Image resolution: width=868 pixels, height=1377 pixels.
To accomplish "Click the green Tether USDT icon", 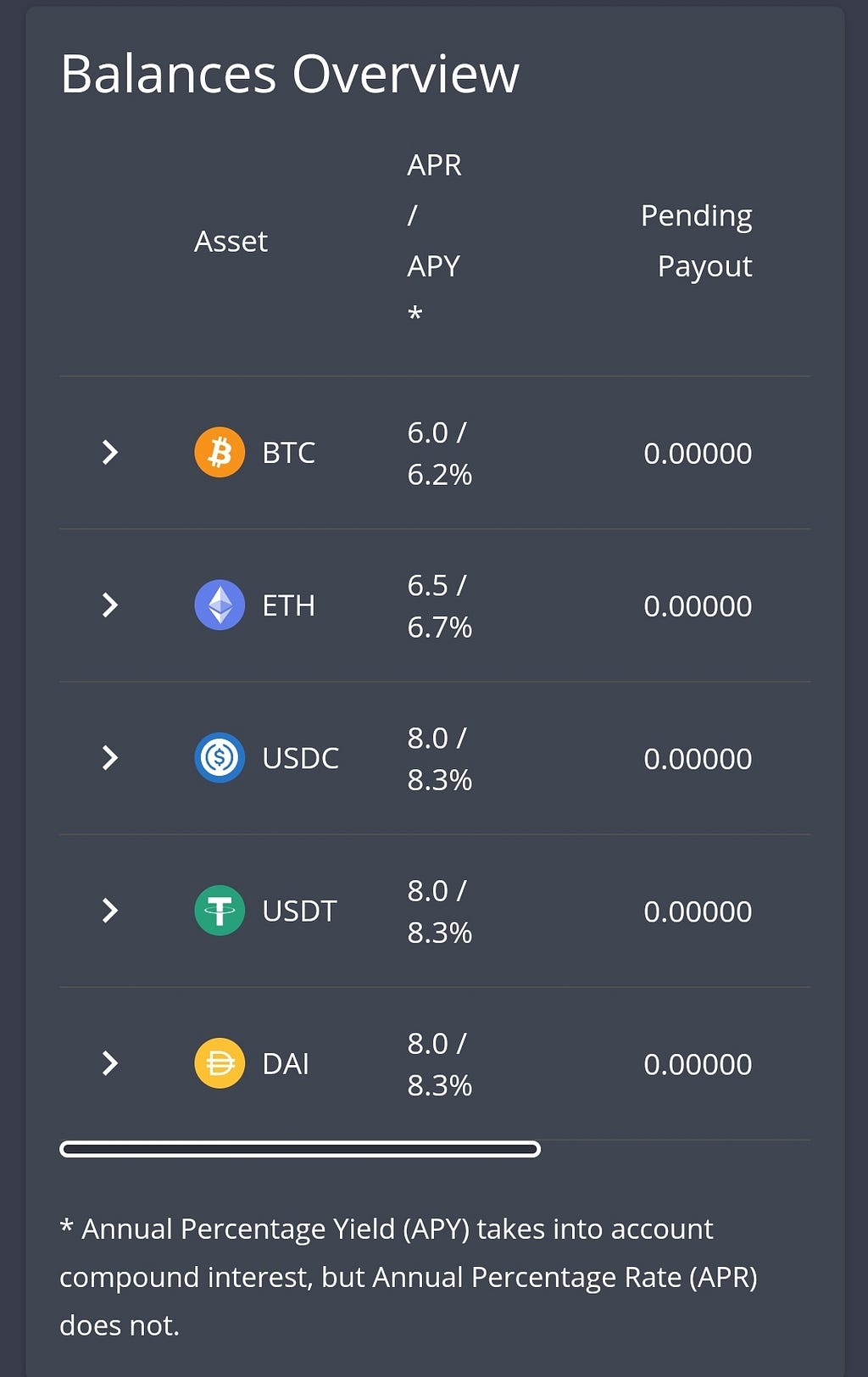I will click(x=220, y=910).
